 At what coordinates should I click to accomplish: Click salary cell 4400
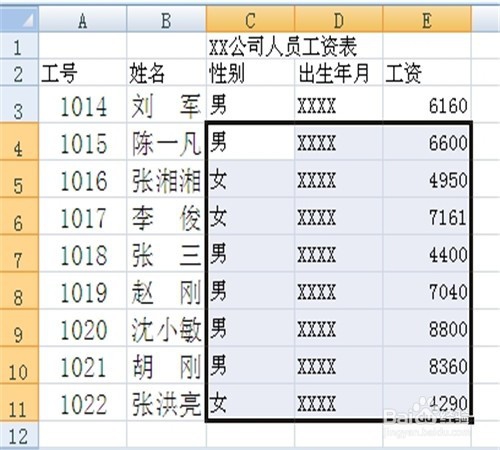coord(427,253)
